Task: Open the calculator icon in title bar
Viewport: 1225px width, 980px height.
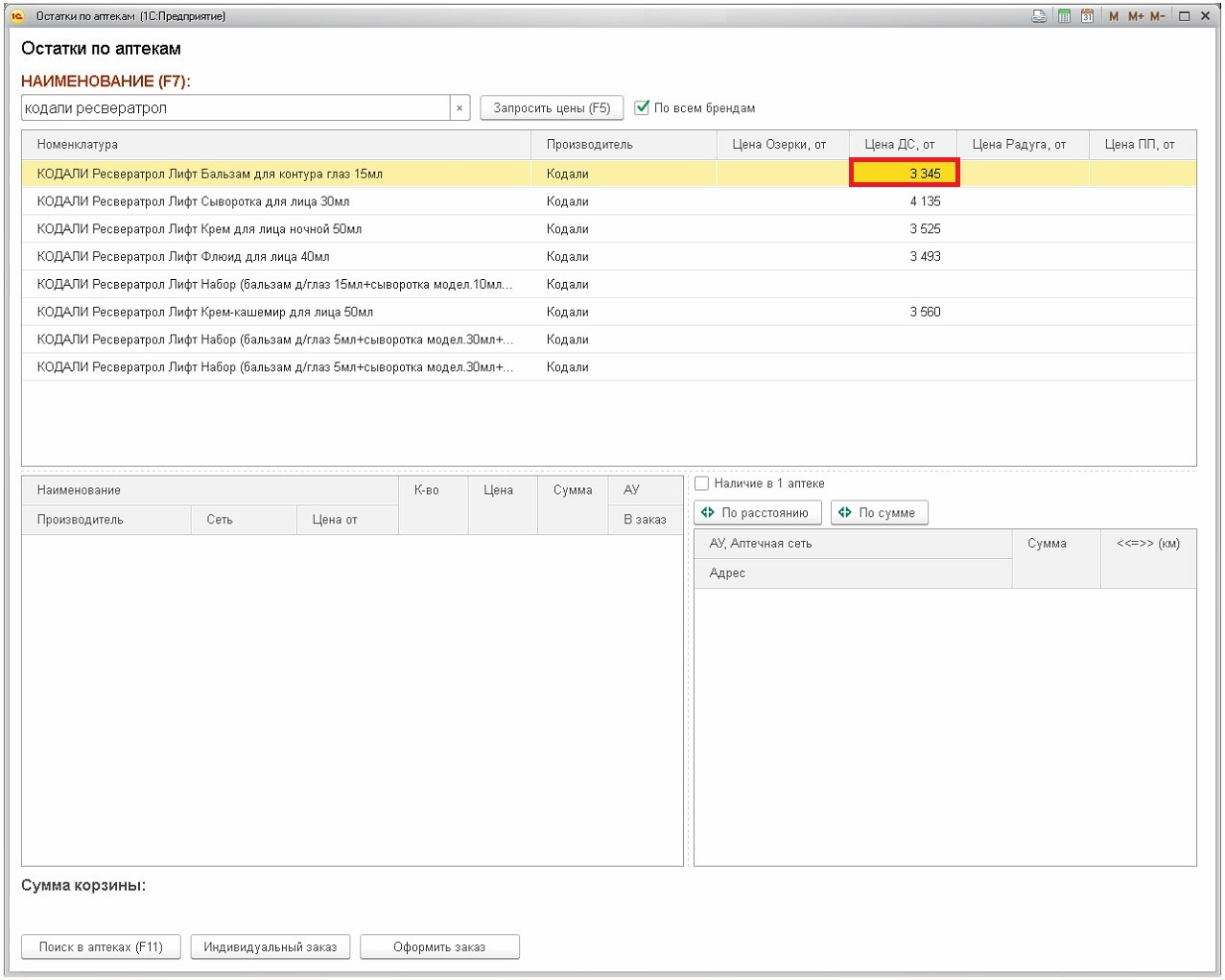Action: (x=1064, y=16)
